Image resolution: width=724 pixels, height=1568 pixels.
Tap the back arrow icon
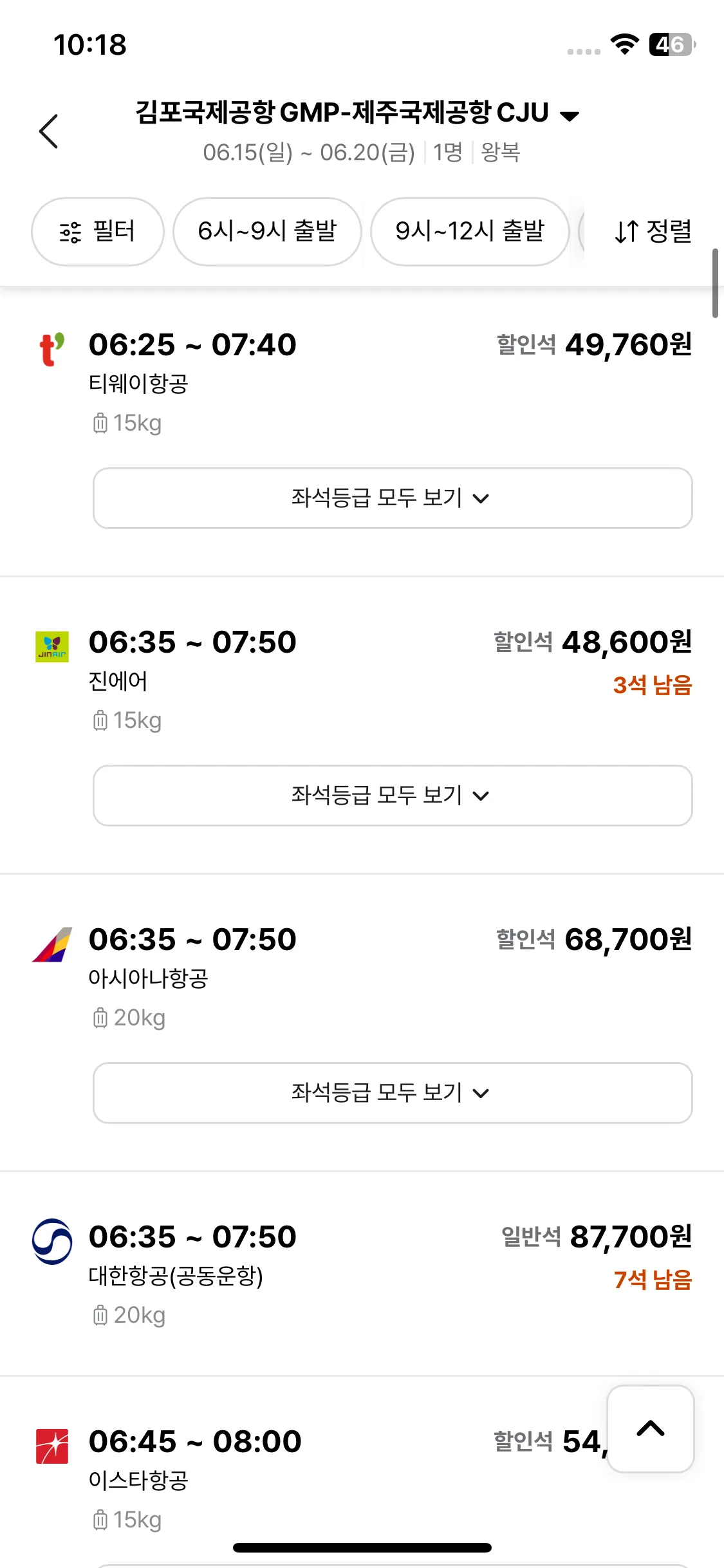pos(49,131)
